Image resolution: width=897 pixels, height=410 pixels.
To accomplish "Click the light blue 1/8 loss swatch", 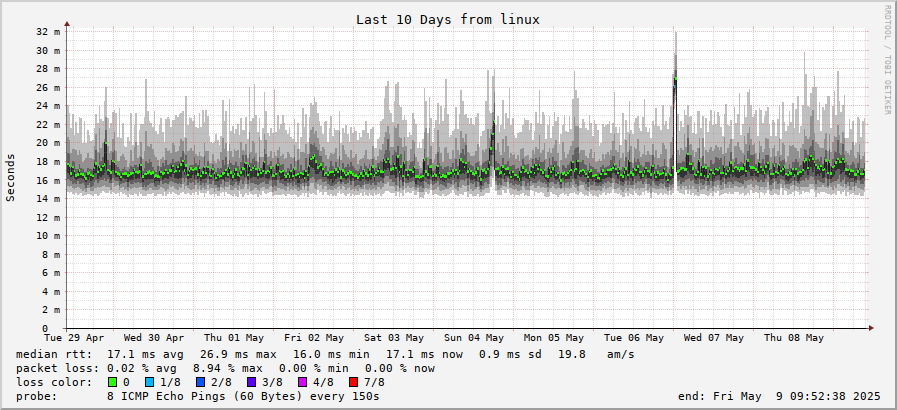I will [150, 383].
